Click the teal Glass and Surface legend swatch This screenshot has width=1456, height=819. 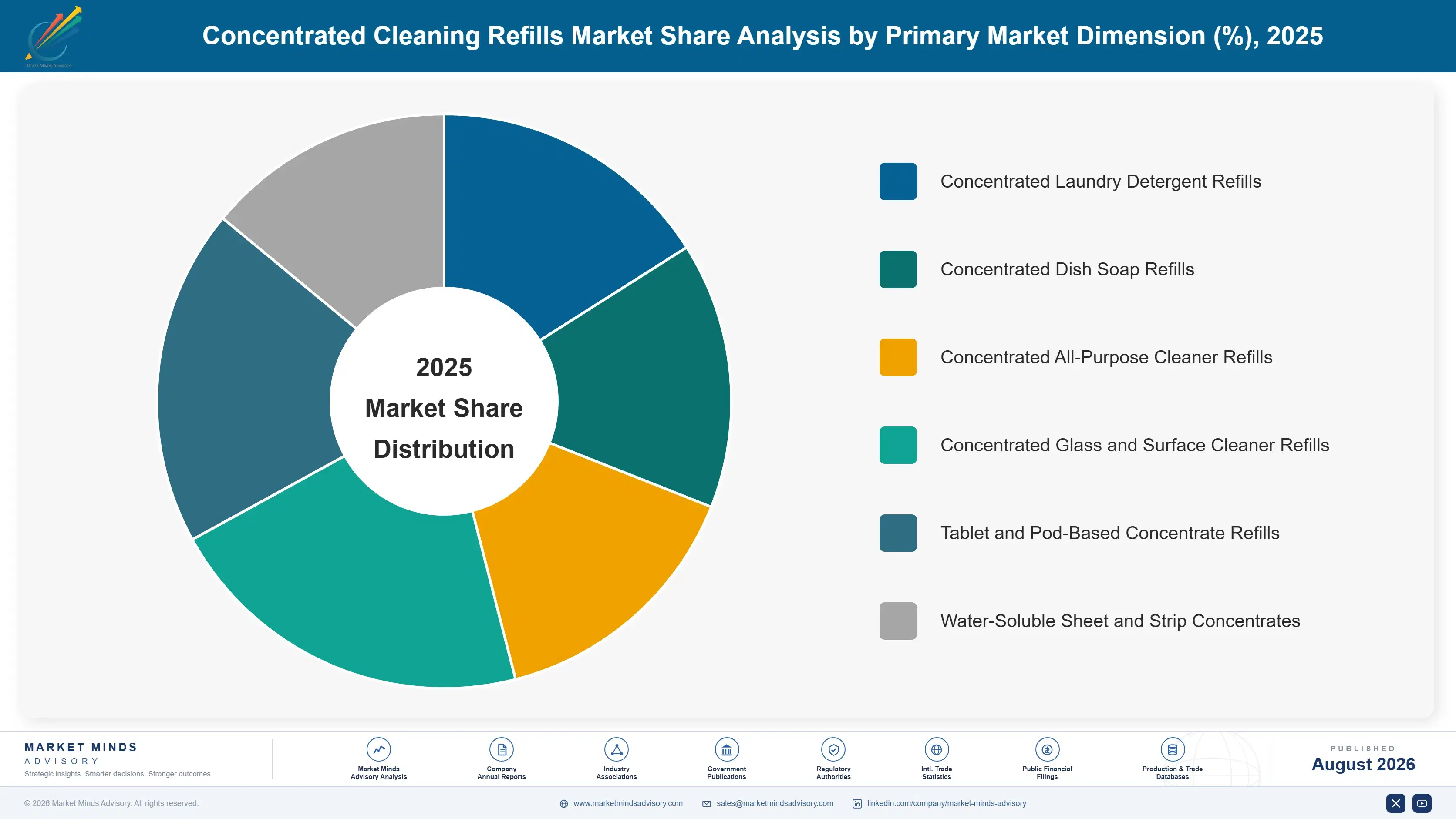pyautogui.click(x=898, y=445)
